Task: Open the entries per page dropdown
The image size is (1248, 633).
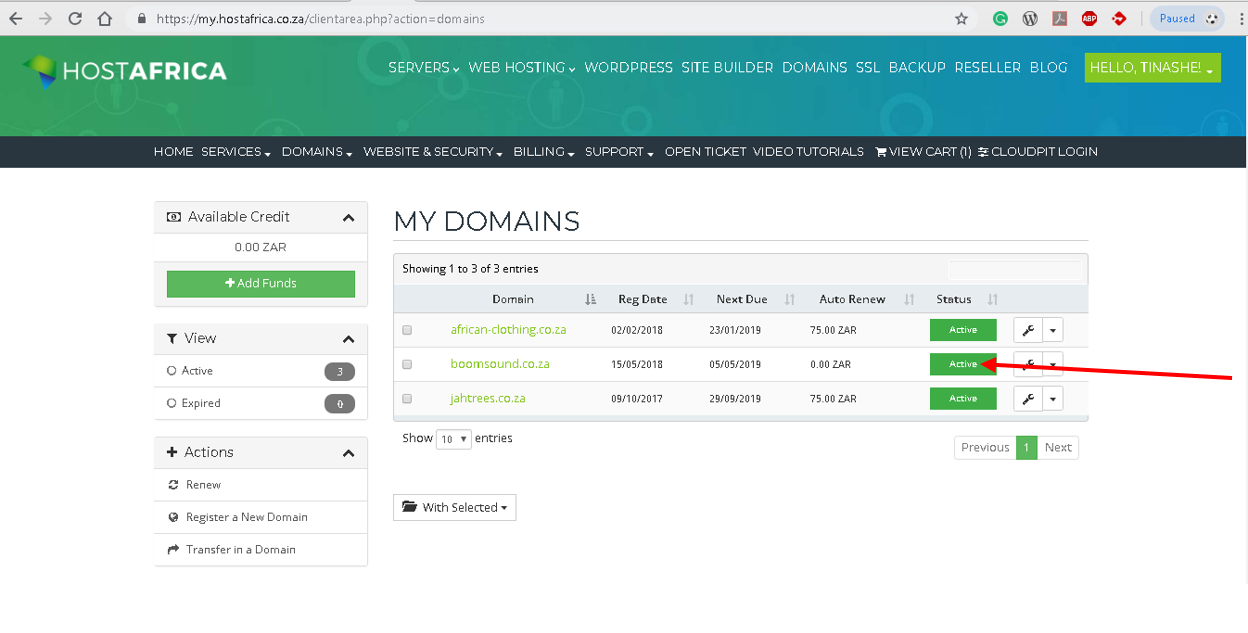Action: tap(453, 439)
